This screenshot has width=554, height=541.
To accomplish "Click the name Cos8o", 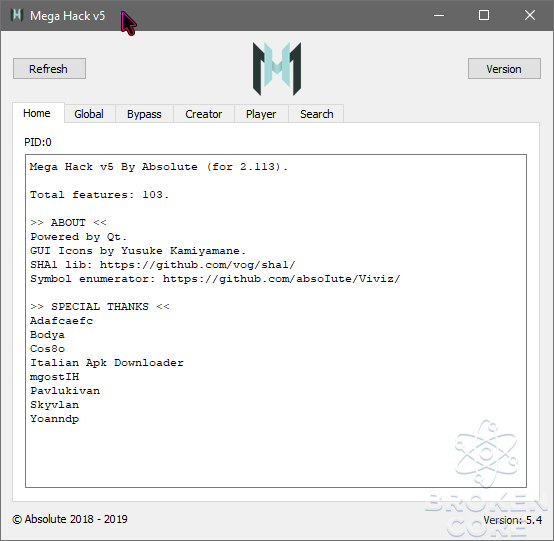I will (47, 349).
